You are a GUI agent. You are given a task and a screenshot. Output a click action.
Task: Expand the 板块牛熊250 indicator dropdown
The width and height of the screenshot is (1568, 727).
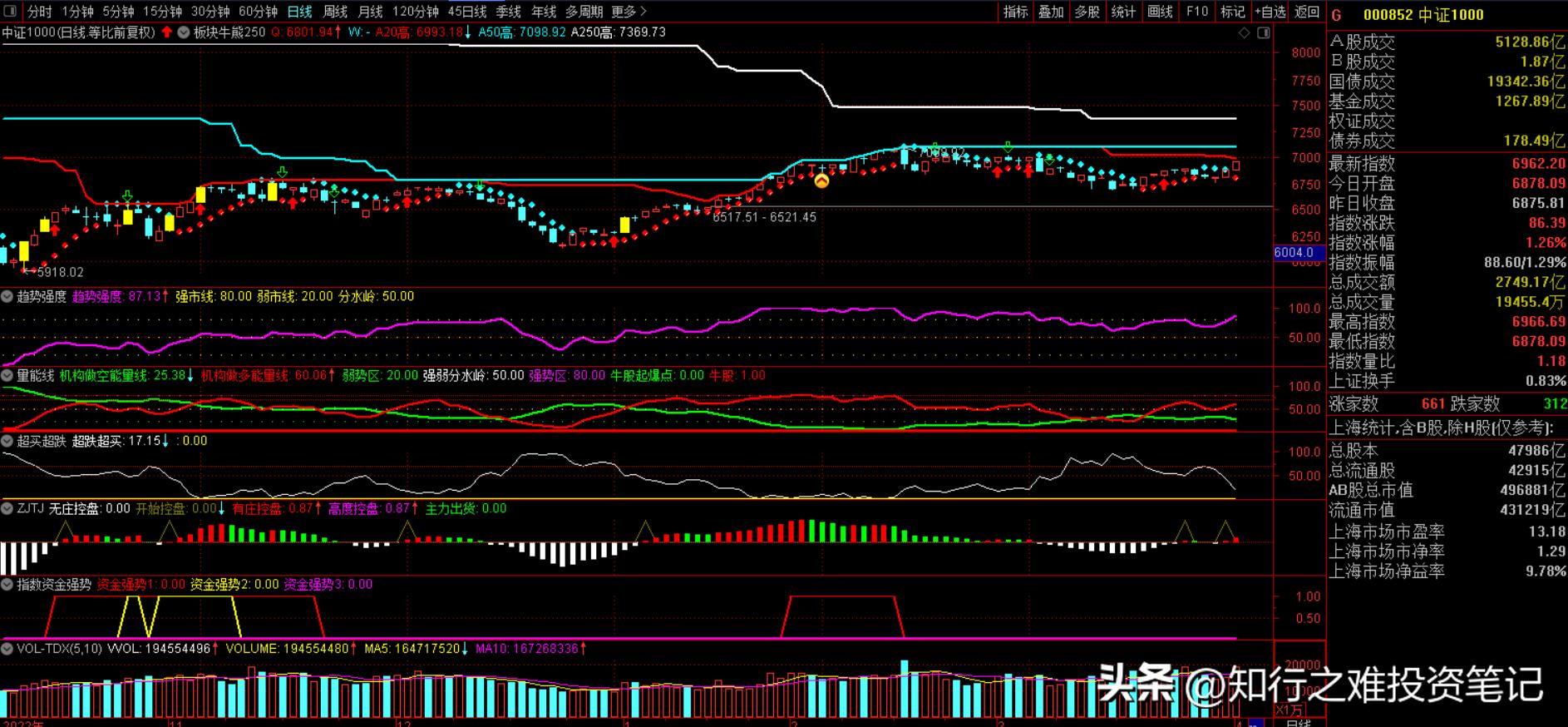[x=185, y=32]
